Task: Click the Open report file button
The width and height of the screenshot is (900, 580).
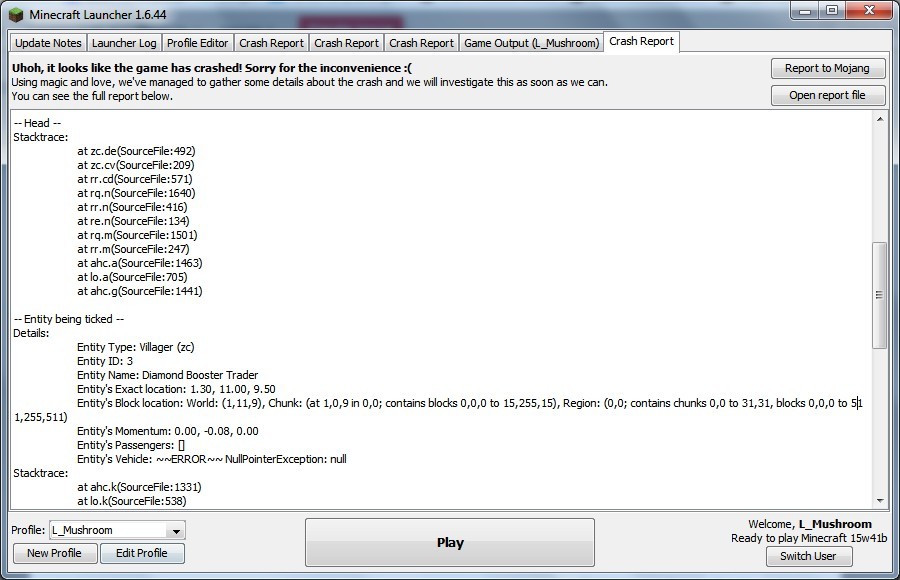Action: tap(827, 95)
